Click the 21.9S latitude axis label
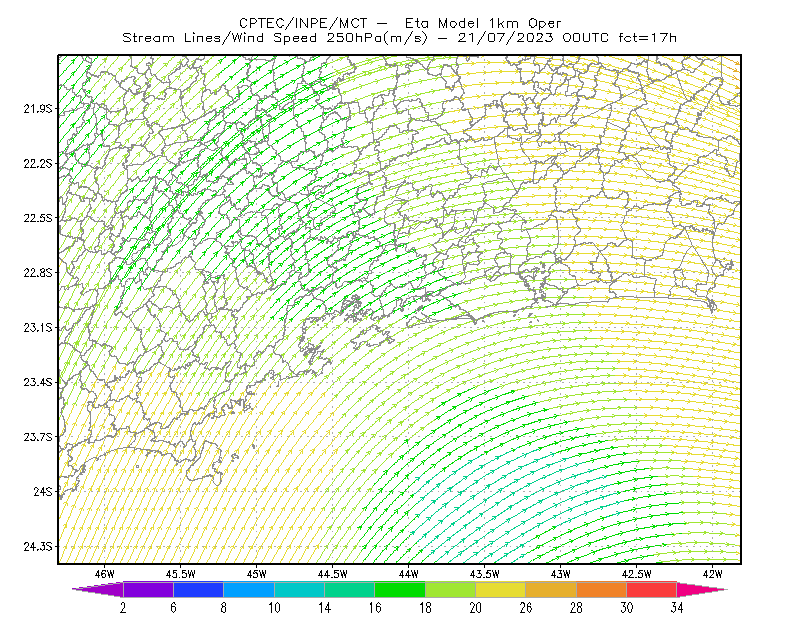The height and width of the screenshot is (618, 800). coord(38,108)
